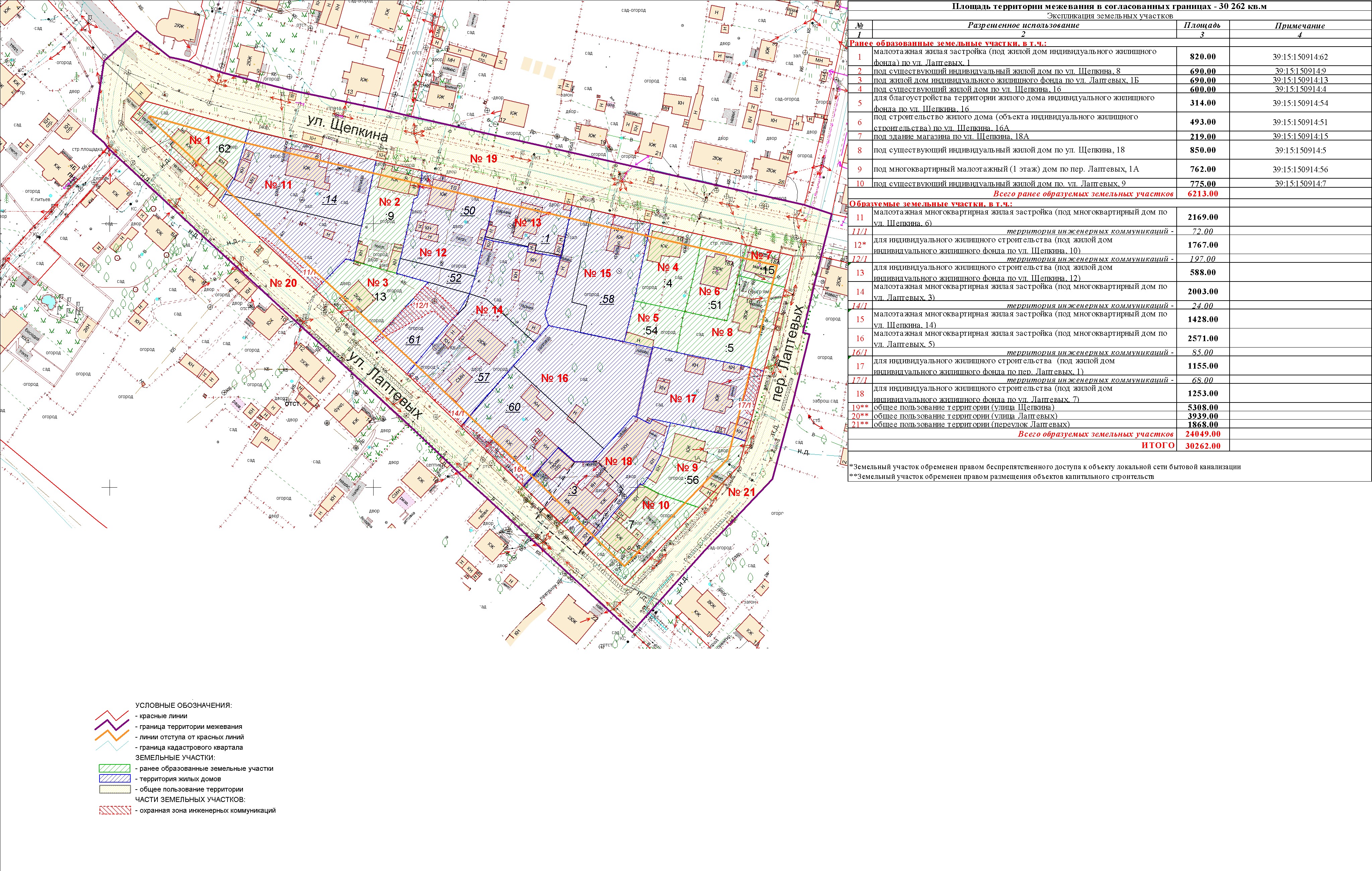Screen dimensions: 1372x871
Task: Select parcel № 16 label on map
Action: (x=554, y=378)
